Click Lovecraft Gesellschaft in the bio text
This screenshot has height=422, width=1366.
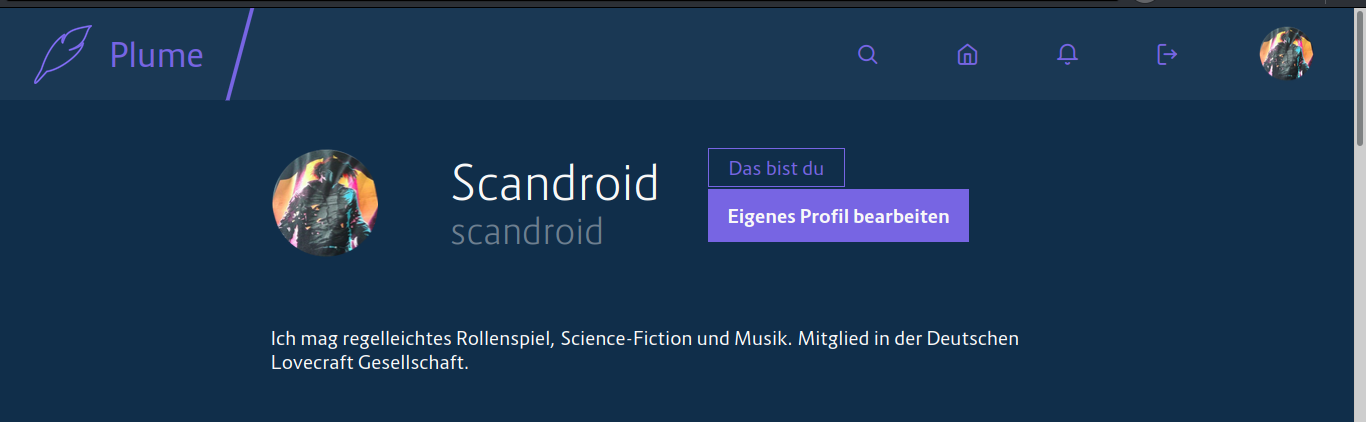pos(369,363)
